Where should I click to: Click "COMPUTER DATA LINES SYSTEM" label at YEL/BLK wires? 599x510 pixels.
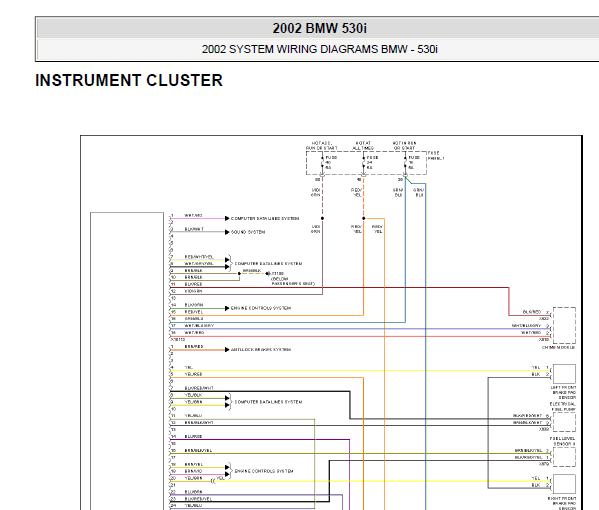(x=268, y=402)
